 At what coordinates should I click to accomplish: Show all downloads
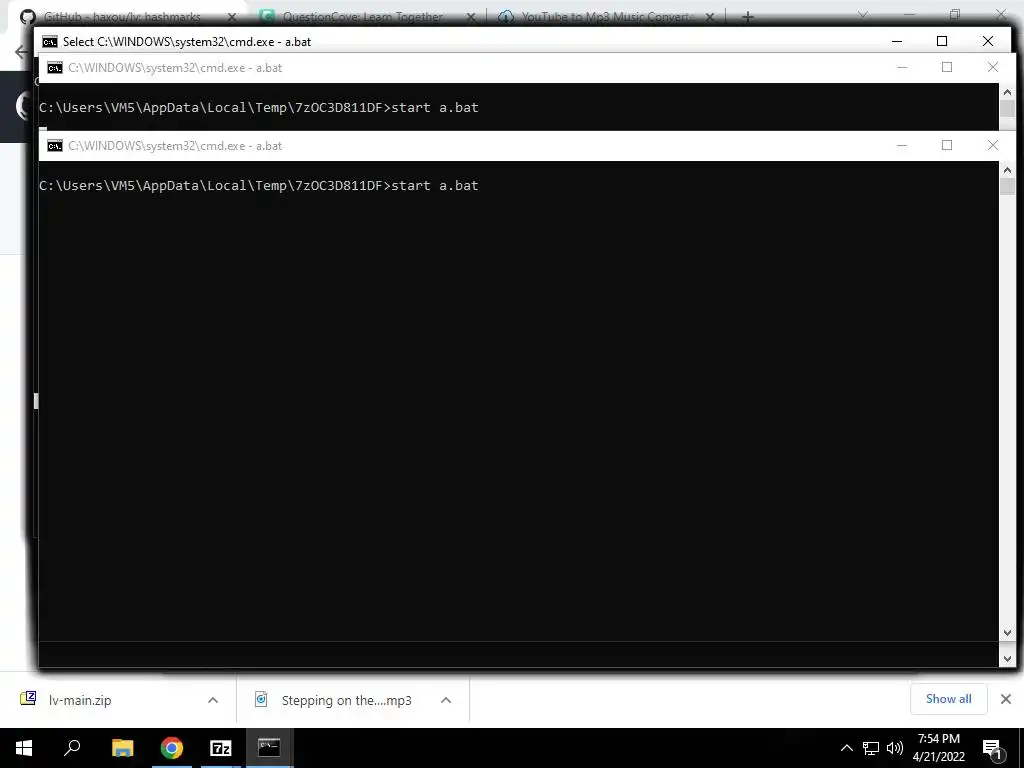948,699
